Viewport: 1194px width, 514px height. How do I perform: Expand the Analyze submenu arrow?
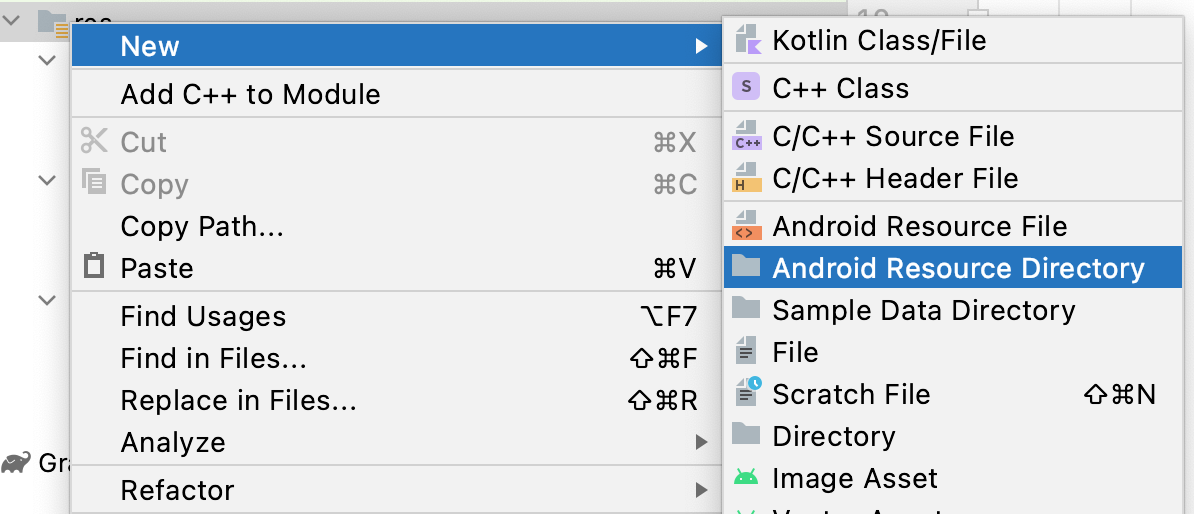[x=702, y=442]
